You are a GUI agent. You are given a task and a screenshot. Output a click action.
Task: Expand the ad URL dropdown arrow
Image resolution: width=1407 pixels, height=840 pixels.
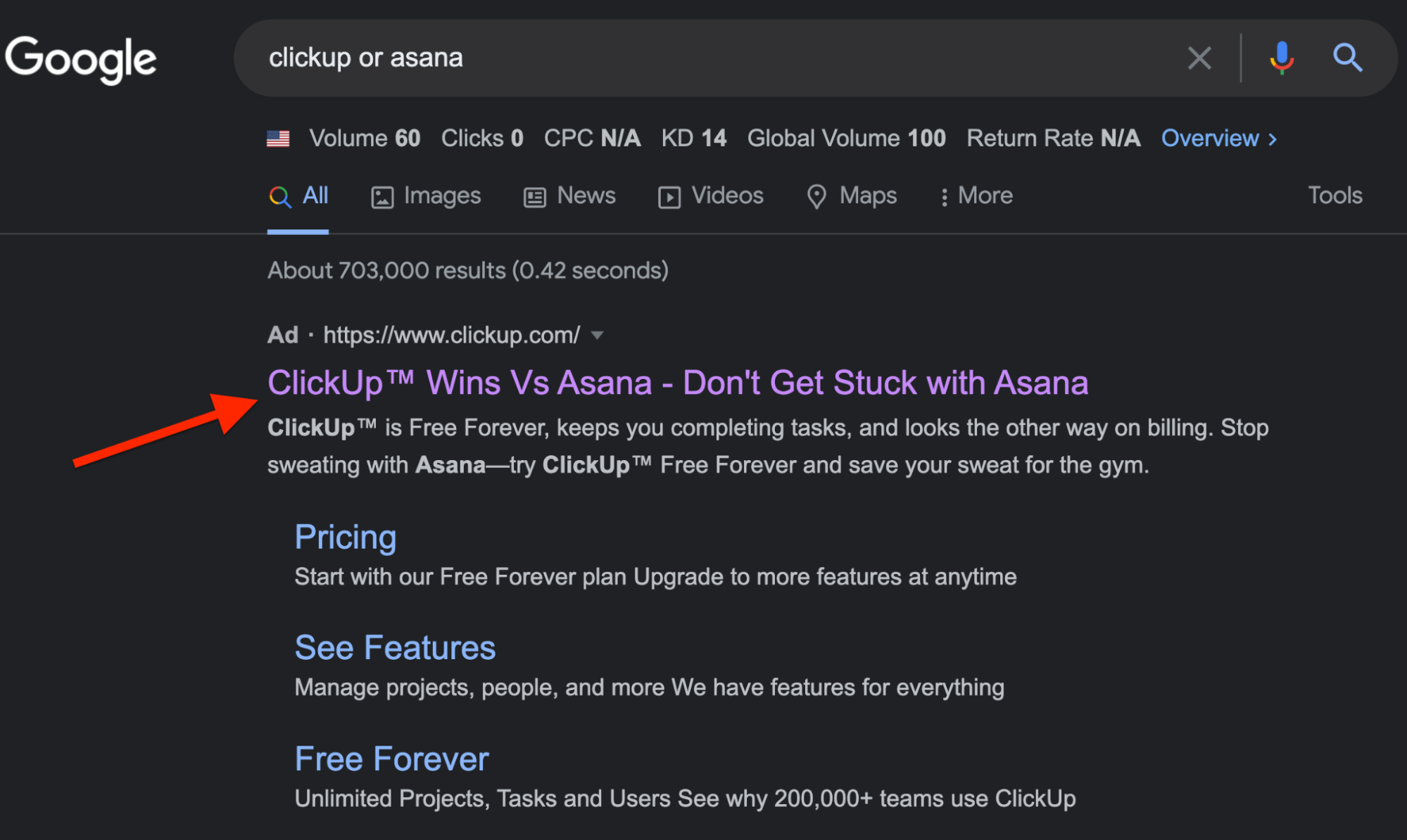[x=598, y=336]
